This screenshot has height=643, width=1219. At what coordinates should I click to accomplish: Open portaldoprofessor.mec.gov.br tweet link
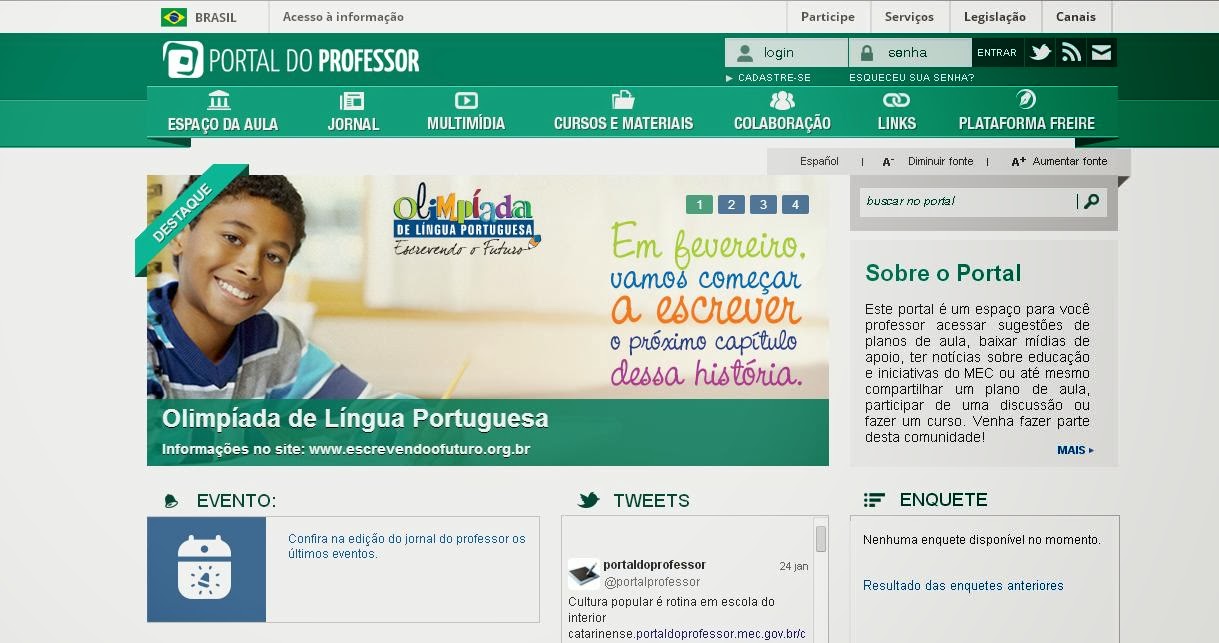point(720,634)
